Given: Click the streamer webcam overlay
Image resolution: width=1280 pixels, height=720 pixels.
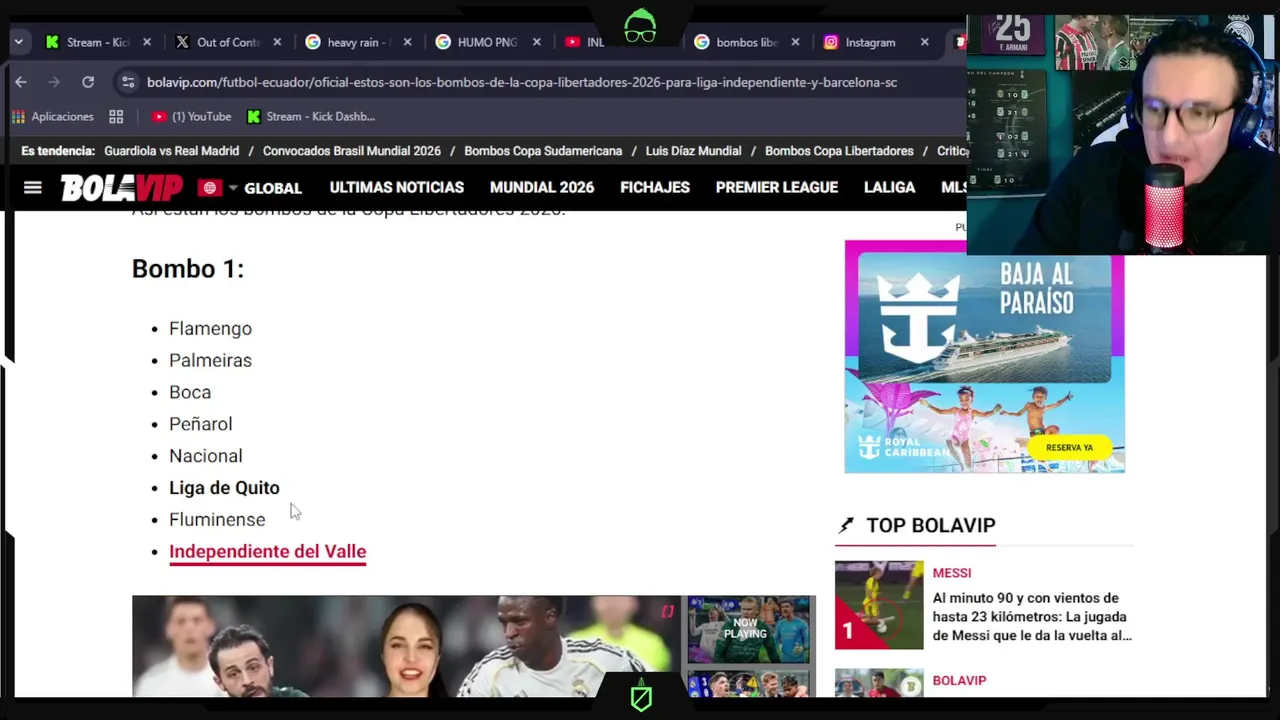Looking at the screenshot, I should coord(1121,130).
